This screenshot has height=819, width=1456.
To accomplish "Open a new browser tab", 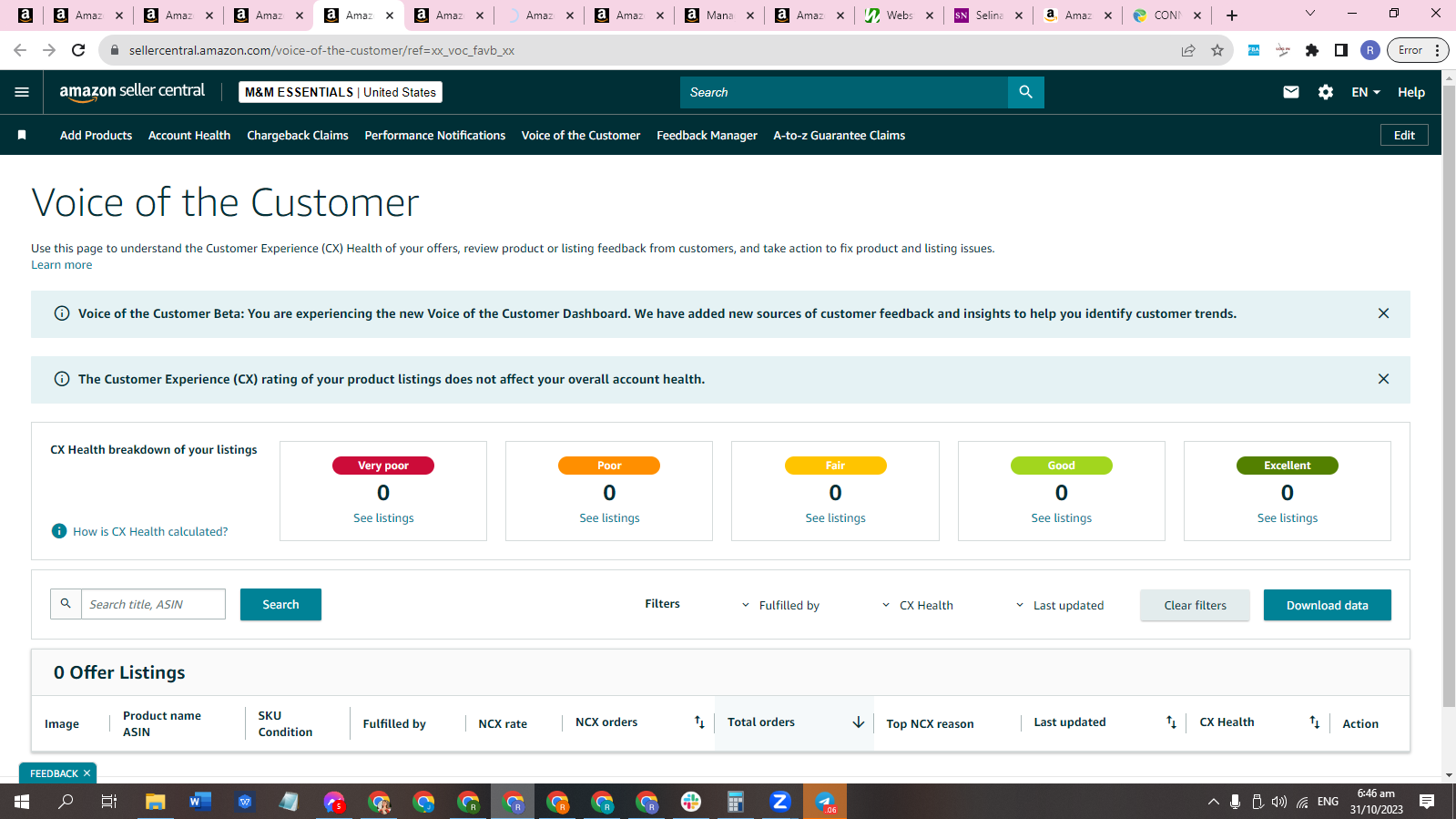I will coord(1232,15).
